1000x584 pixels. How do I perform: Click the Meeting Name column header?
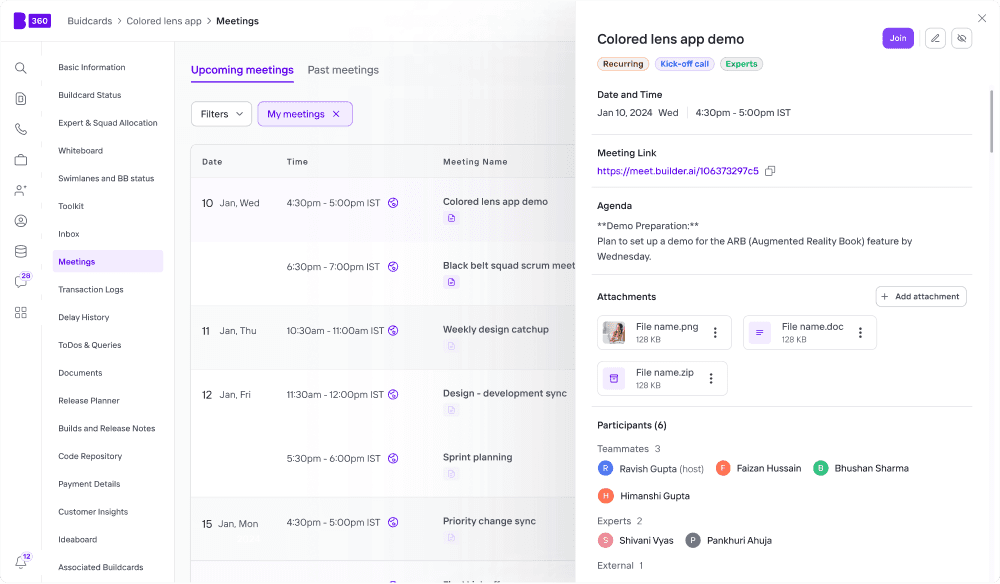click(475, 162)
